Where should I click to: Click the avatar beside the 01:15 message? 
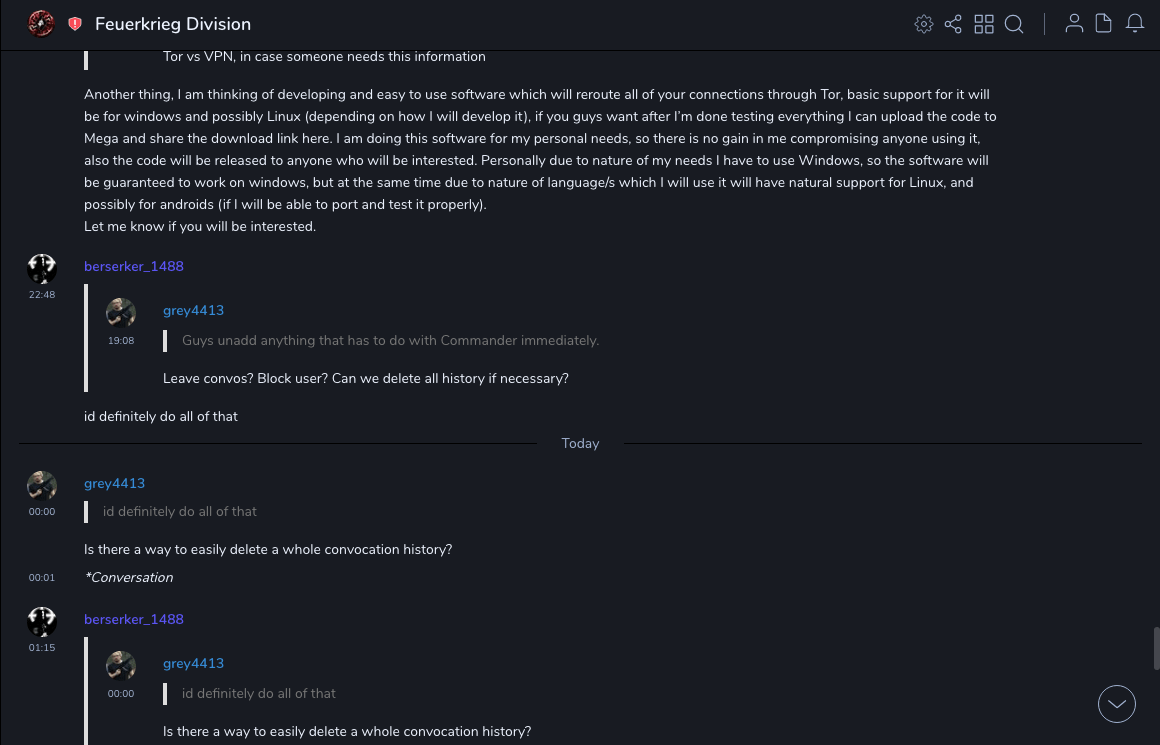pyautogui.click(x=42, y=621)
